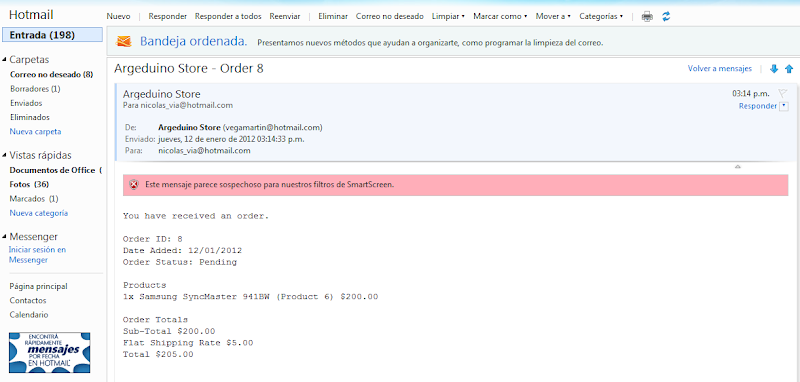
Task: Flag this Argeduino Store message
Action: click(x=782, y=93)
